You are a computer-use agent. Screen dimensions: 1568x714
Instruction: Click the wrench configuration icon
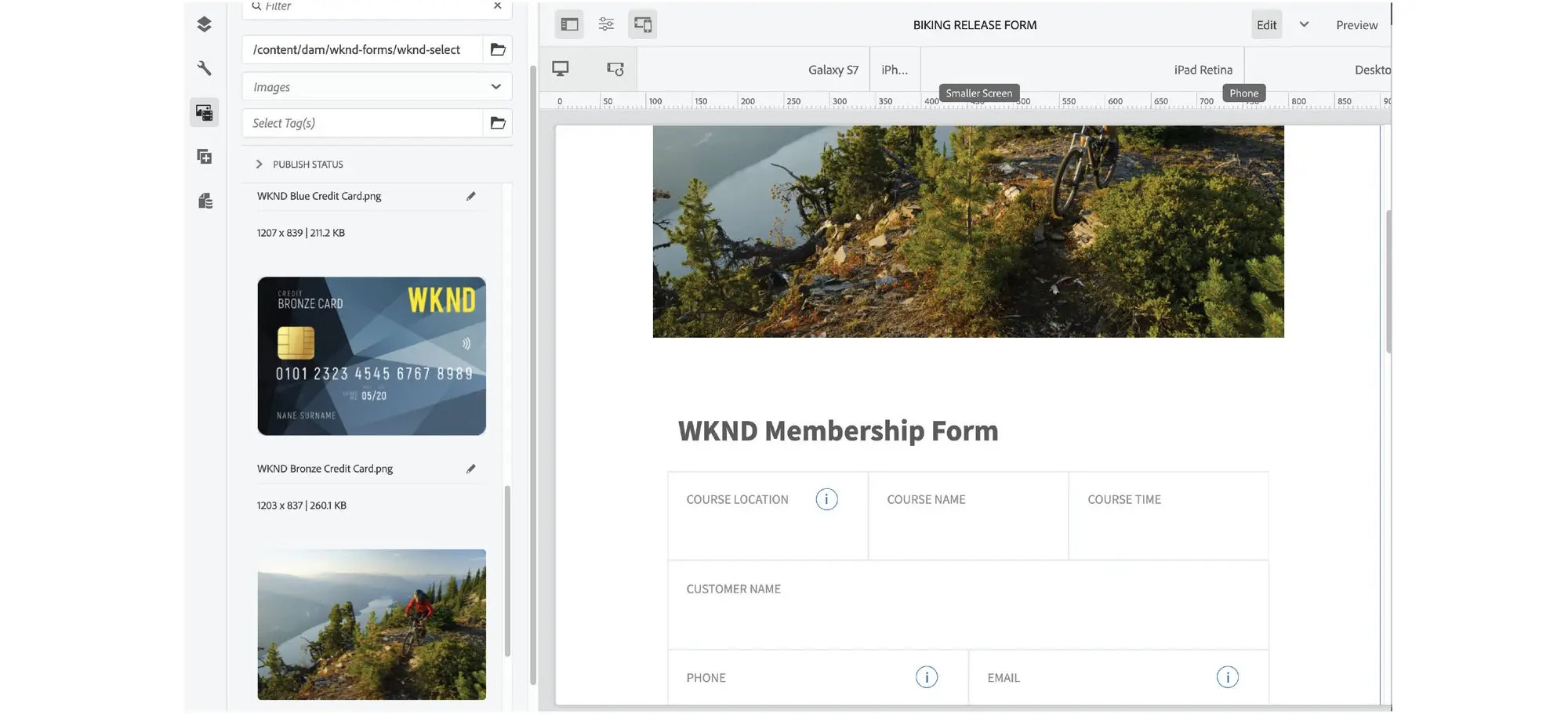[x=204, y=68]
